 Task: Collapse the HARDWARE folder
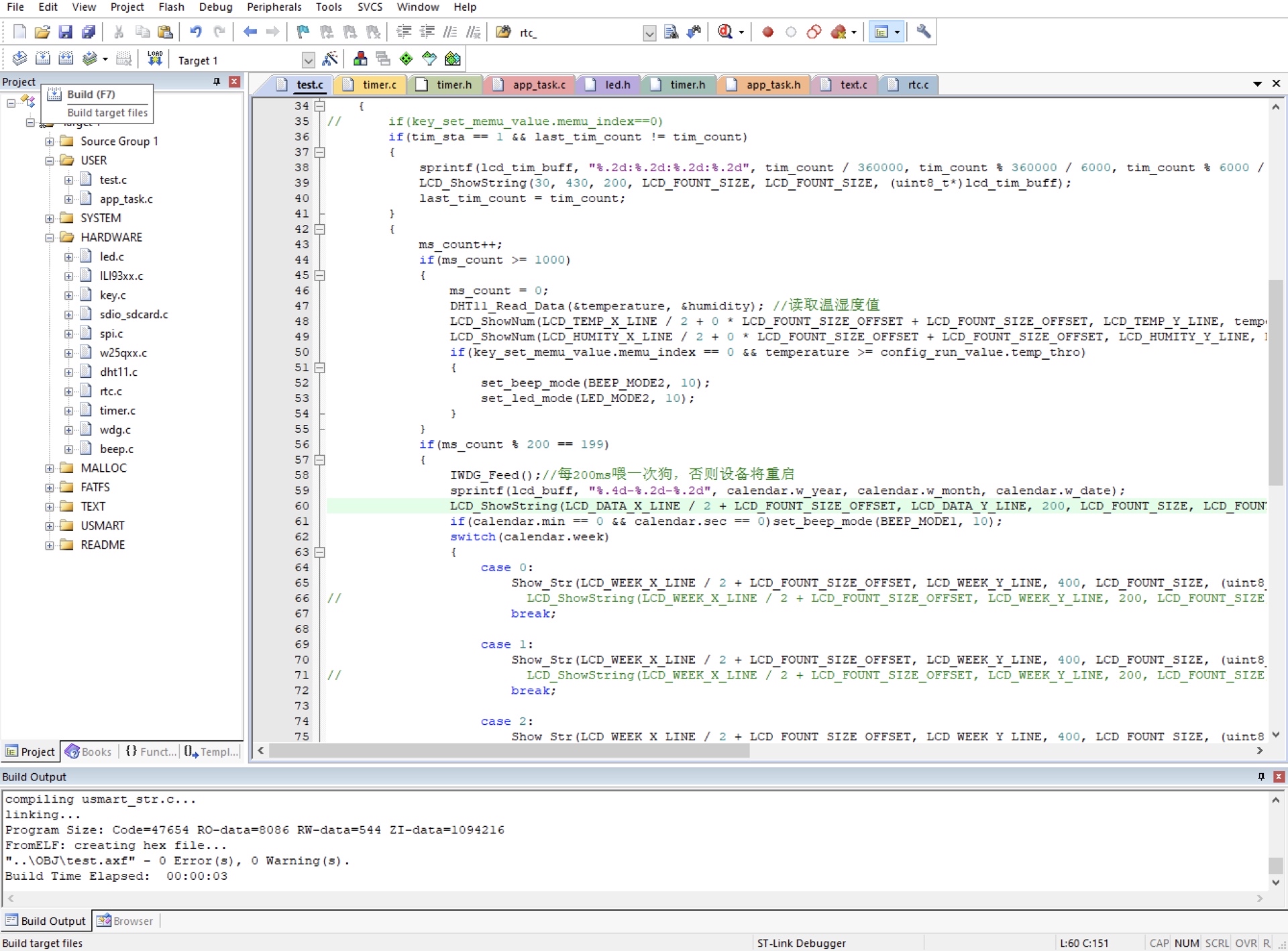50,238
